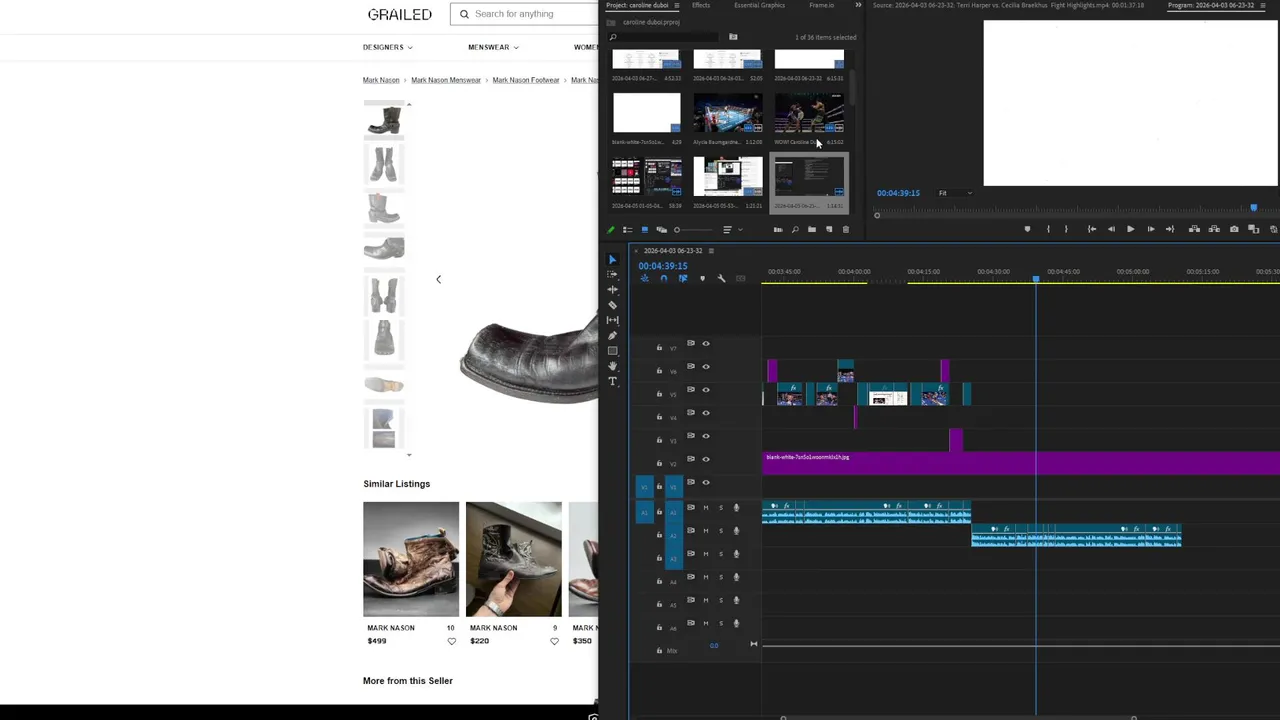Select the 2026-04-03 06-23-32 timeline tab
This screenshot has width=1280, height=720.
tap(673, 251)
